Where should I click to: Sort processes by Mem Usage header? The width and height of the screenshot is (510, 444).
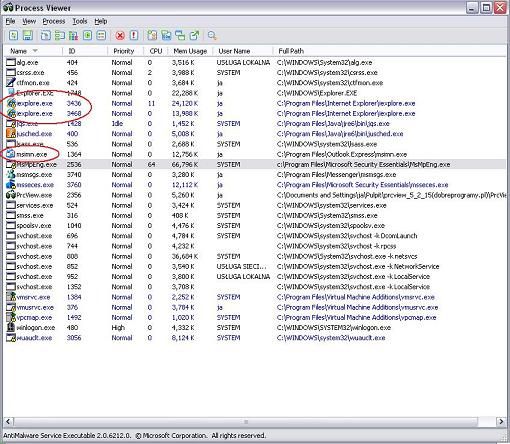point(190,51)
